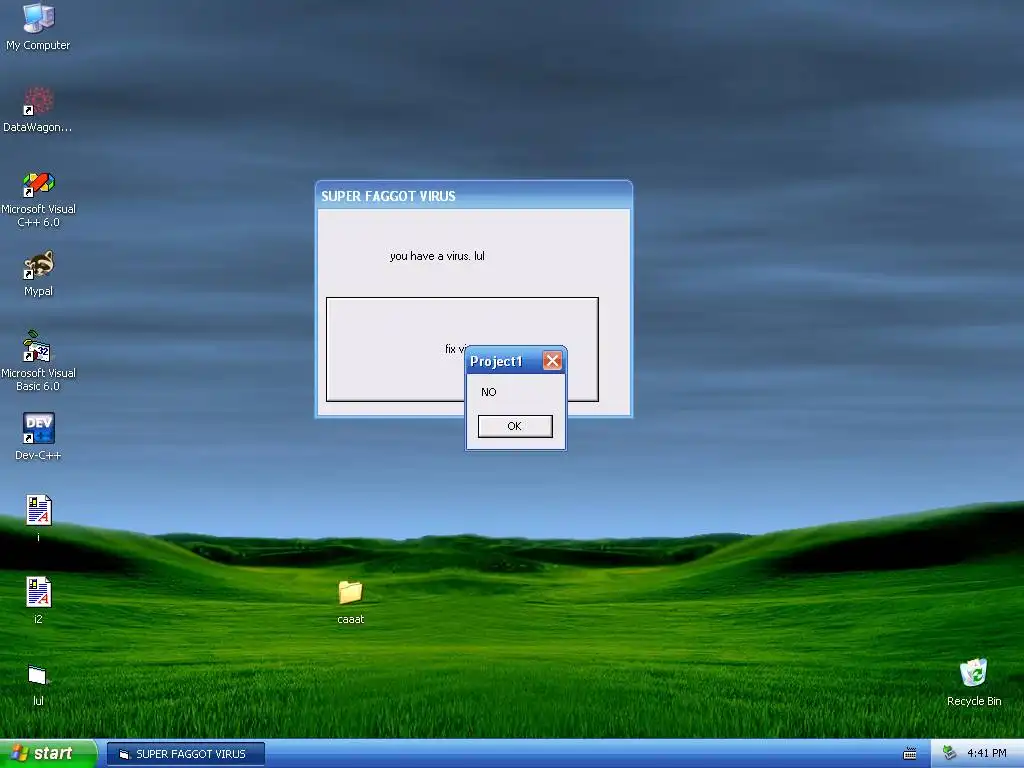Click the Project1 dialog title bar
Image resolution: width=1024 pixels, height=768 pixels.
tap(504, 360)
